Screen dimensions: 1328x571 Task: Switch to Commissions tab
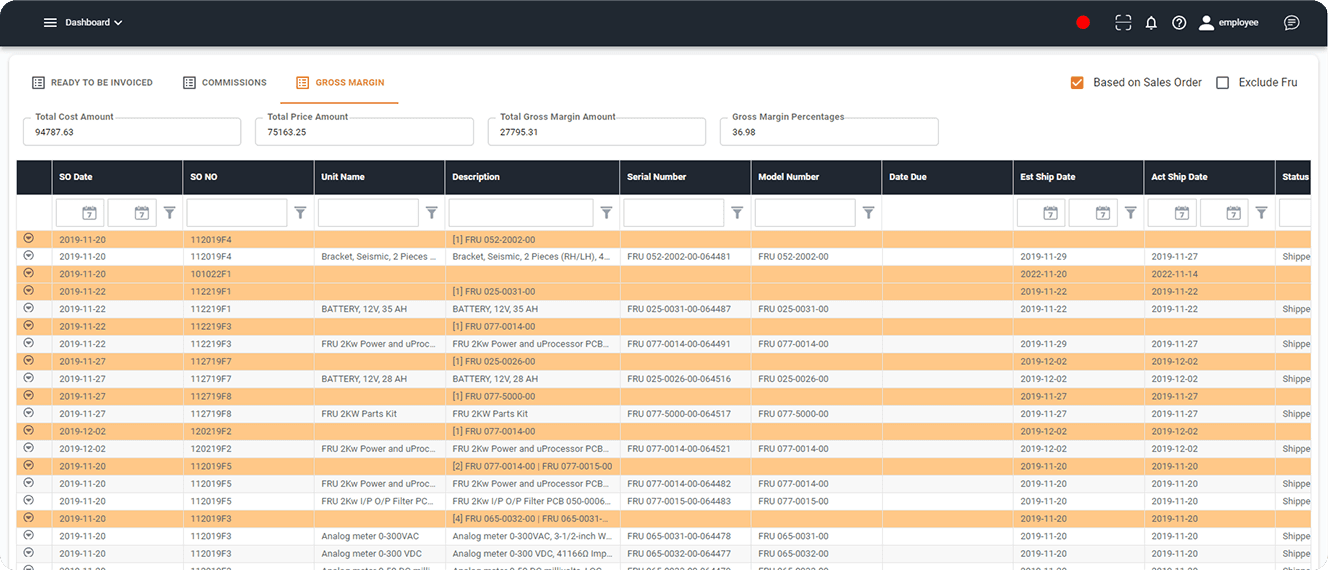(x=225, y=83)
